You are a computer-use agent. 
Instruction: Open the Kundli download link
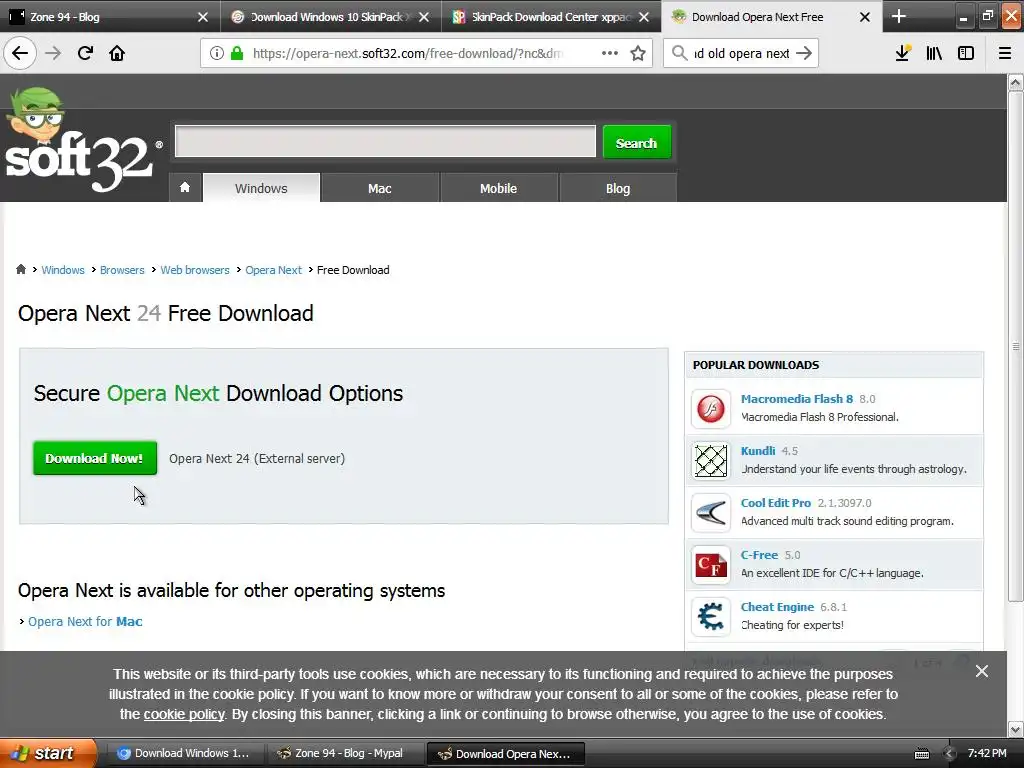tap(758, 451)
